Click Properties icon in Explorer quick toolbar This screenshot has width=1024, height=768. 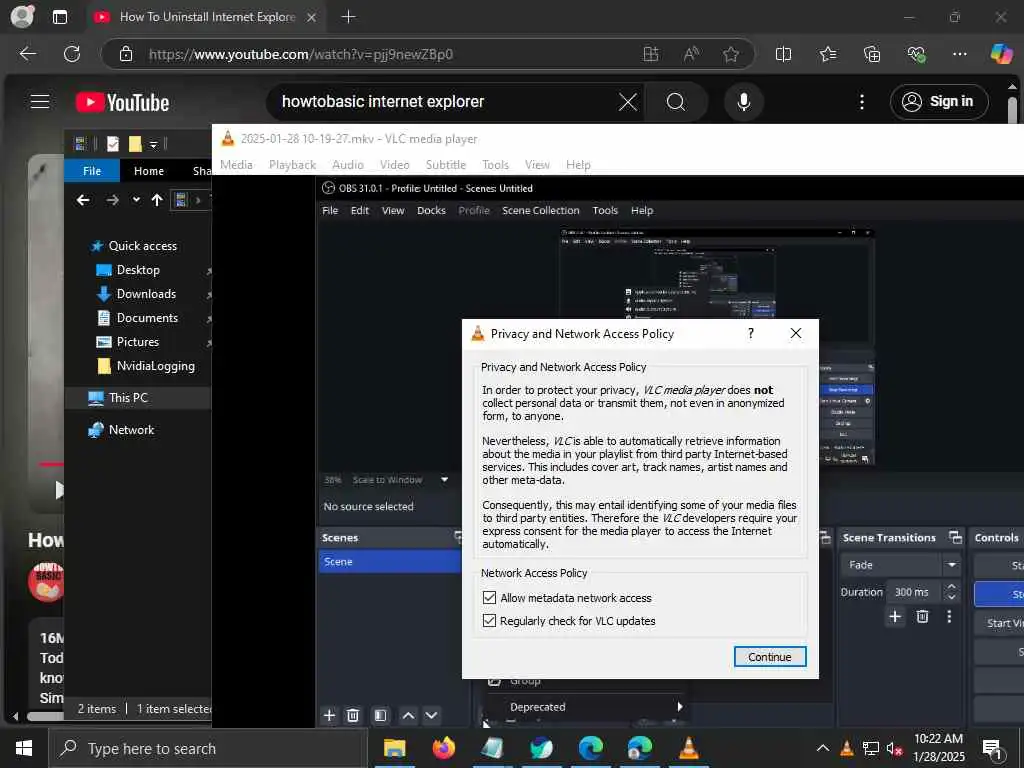click(x=113, y=144)
